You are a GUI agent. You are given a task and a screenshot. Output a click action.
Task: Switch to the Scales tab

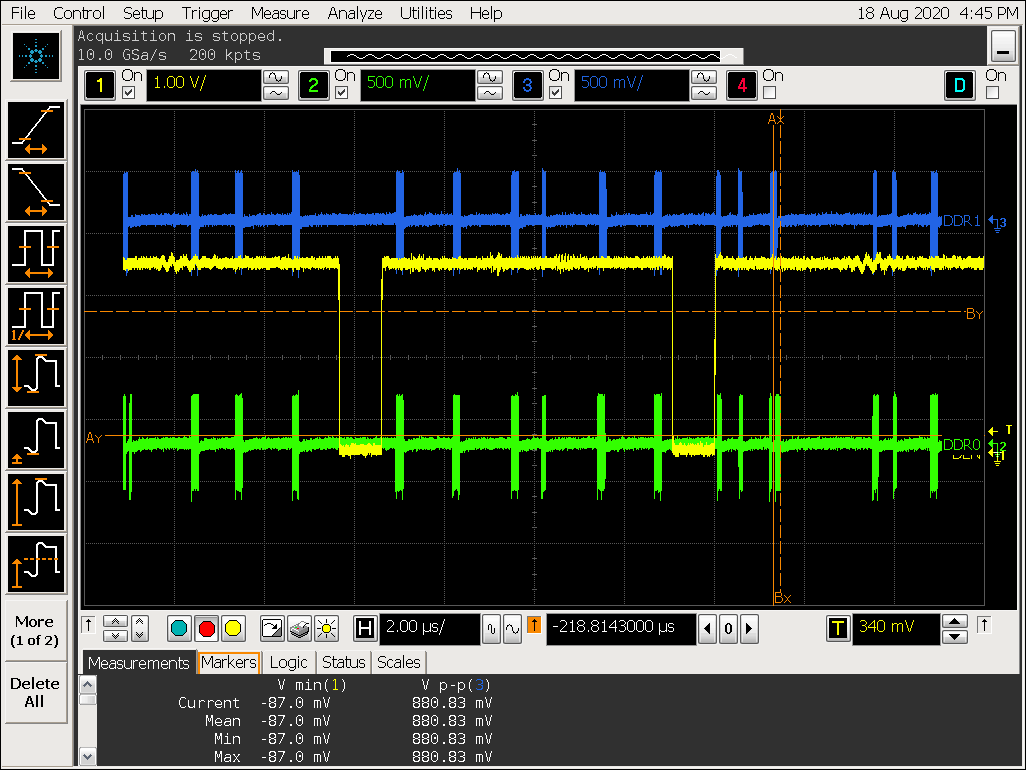398,663
